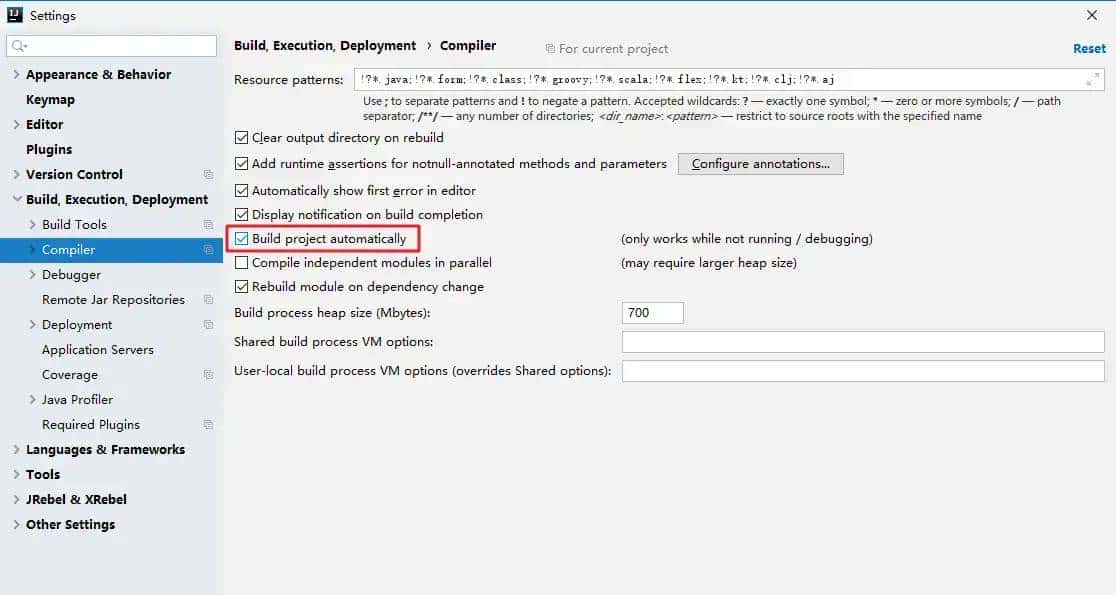Click the Configure annotations... button
Screen dimensions: 1116x595
coord(760,164)
